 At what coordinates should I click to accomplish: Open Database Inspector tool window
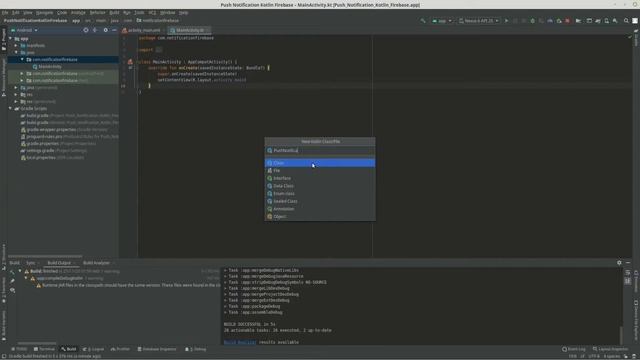(157, 349)
